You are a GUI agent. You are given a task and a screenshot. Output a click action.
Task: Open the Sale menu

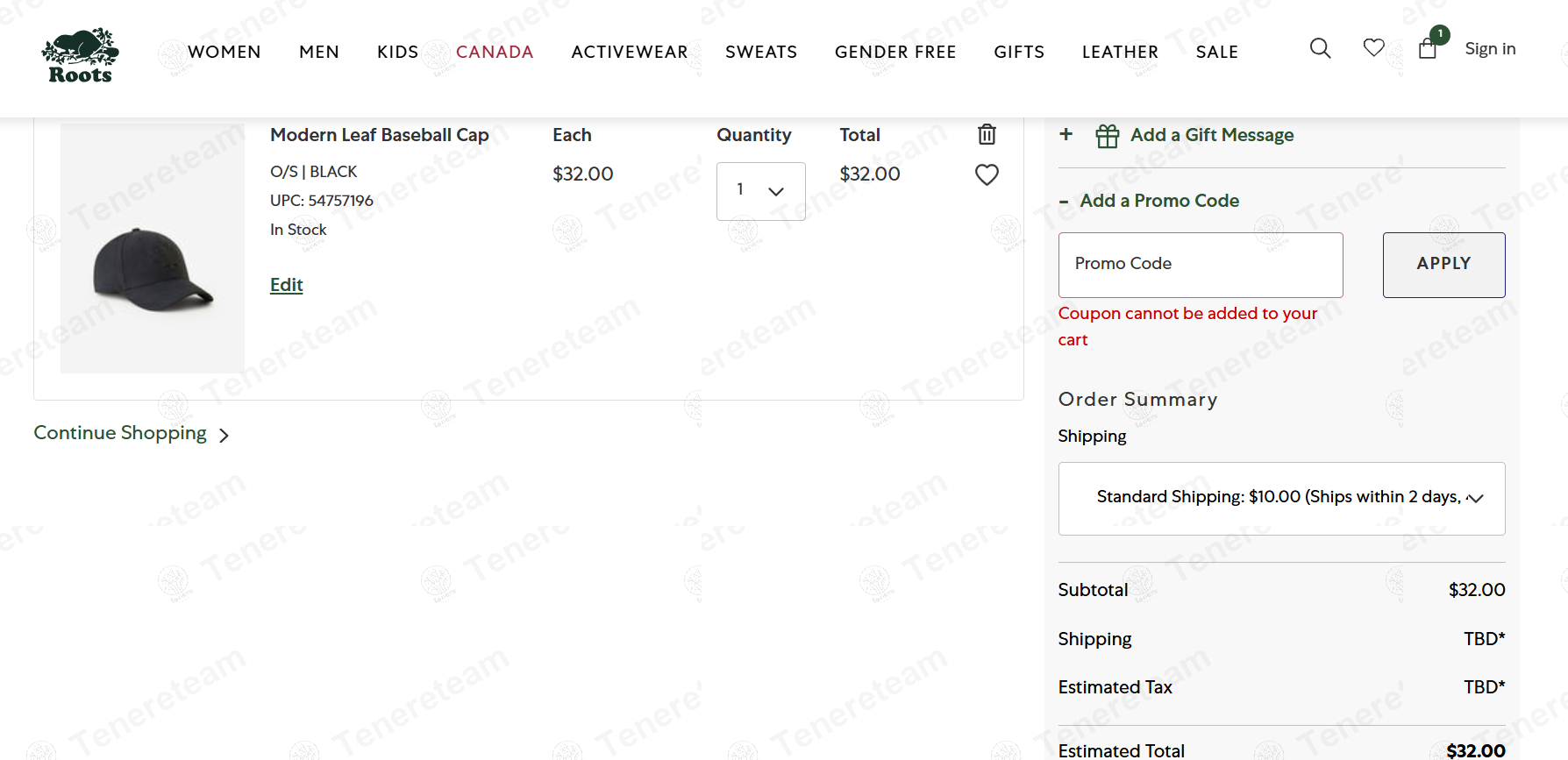[x=1216, y=52]
